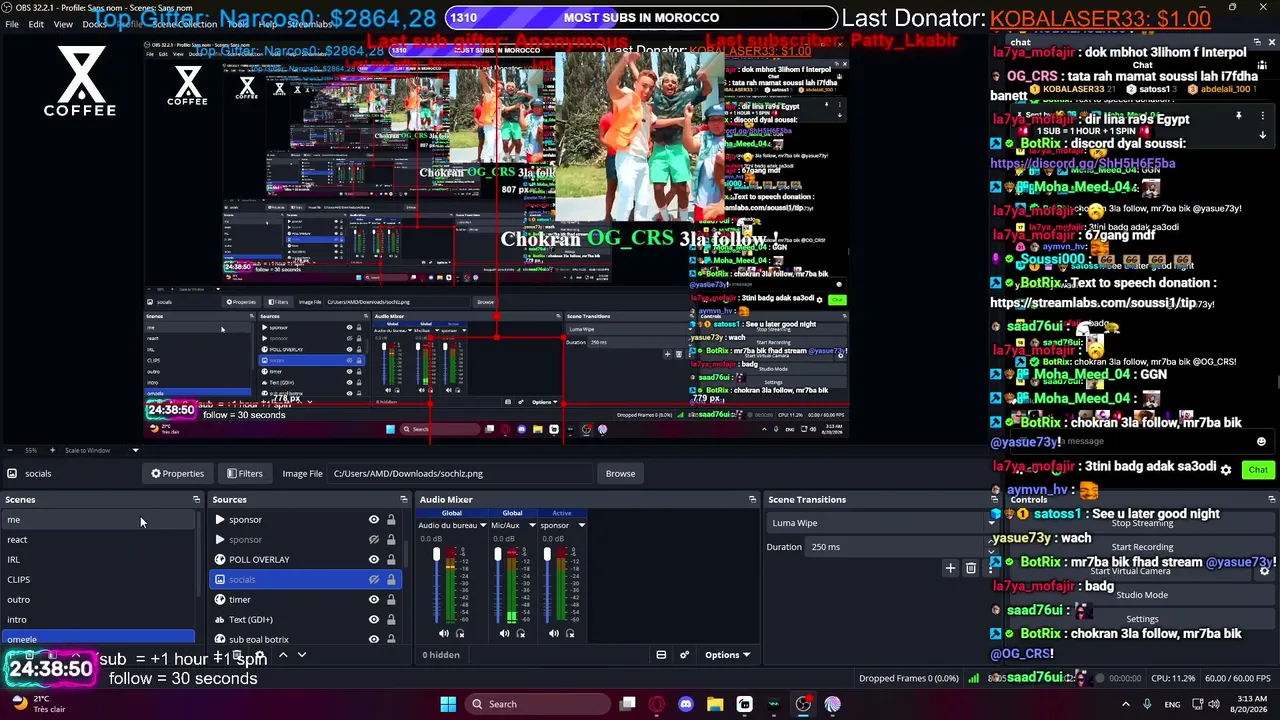
Task: Unlock the first sponsor source
Action: [x=391, y=519]
